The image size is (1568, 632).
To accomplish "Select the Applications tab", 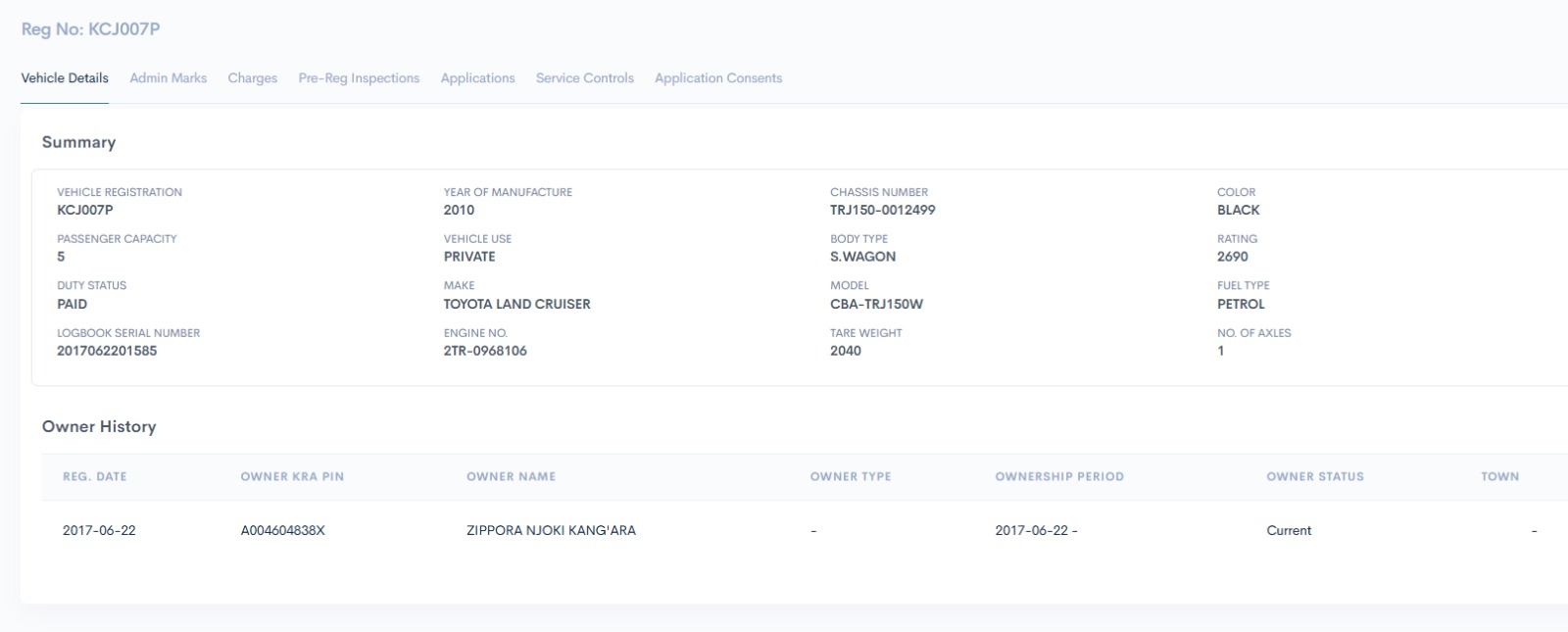I will (477, 78).
